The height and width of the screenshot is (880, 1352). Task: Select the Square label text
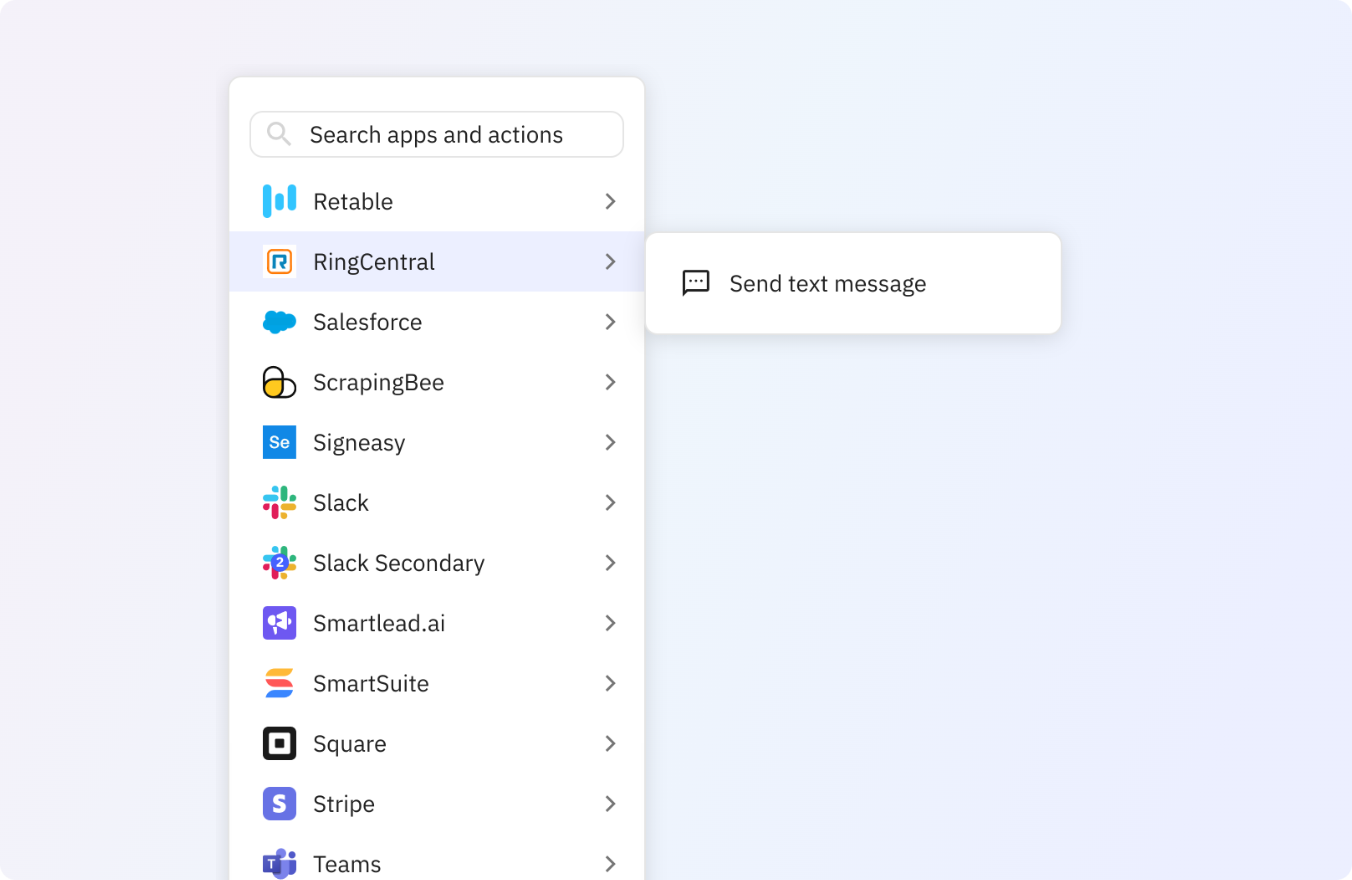350,743
